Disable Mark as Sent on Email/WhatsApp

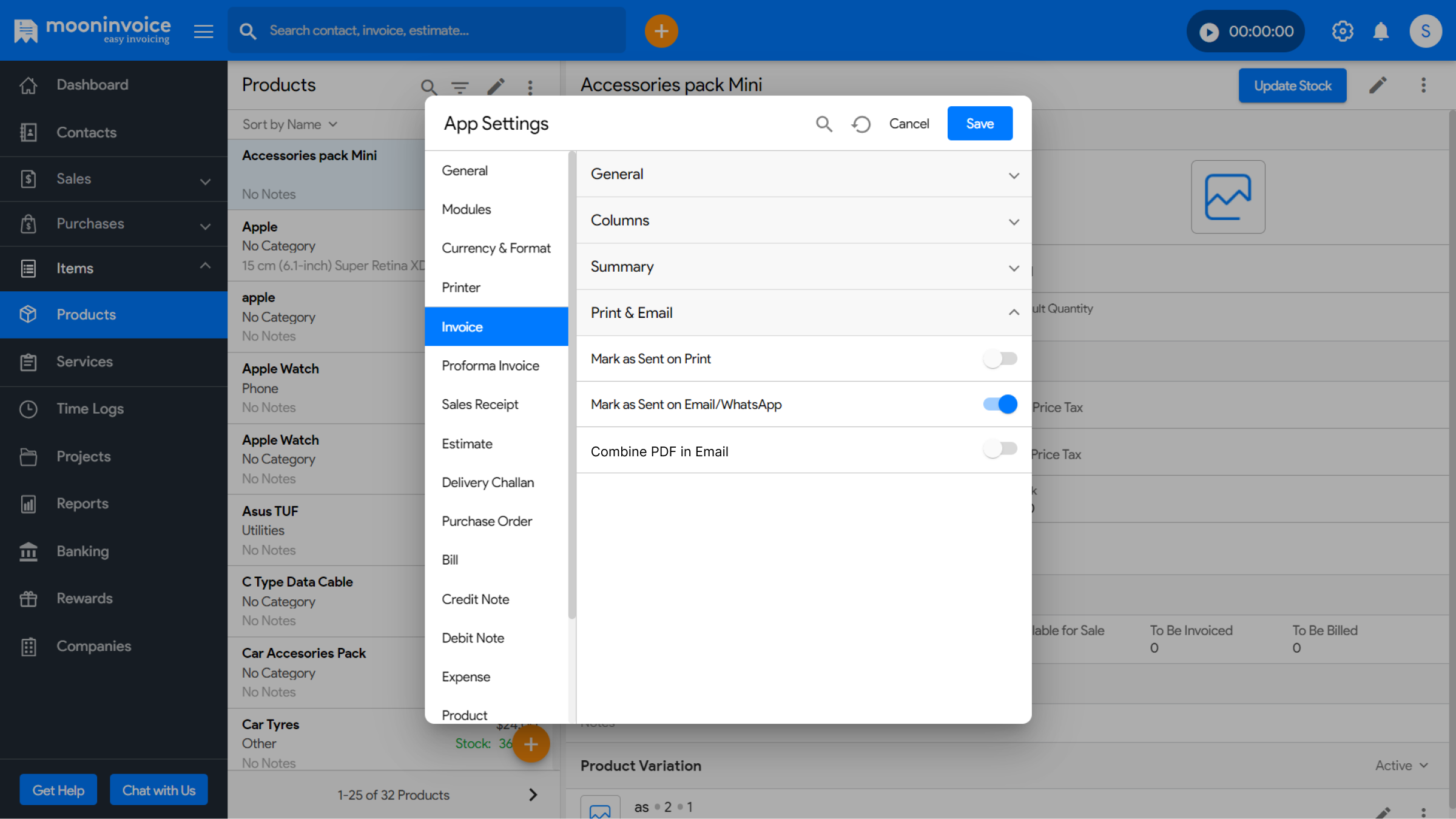point(1000,404)
